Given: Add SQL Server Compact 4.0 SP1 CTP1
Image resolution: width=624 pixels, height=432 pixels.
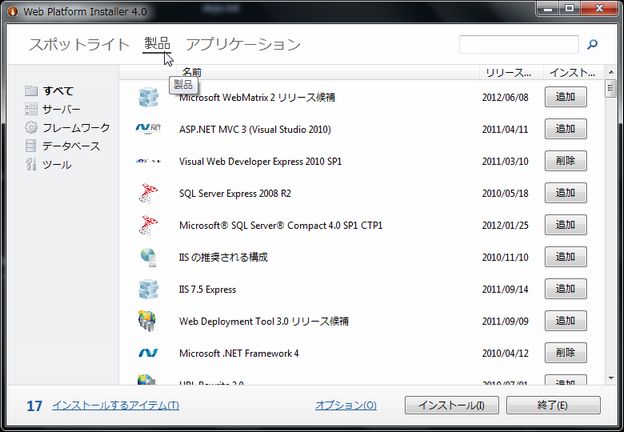Looking at the screenshot, I should (x=566, y=225).
